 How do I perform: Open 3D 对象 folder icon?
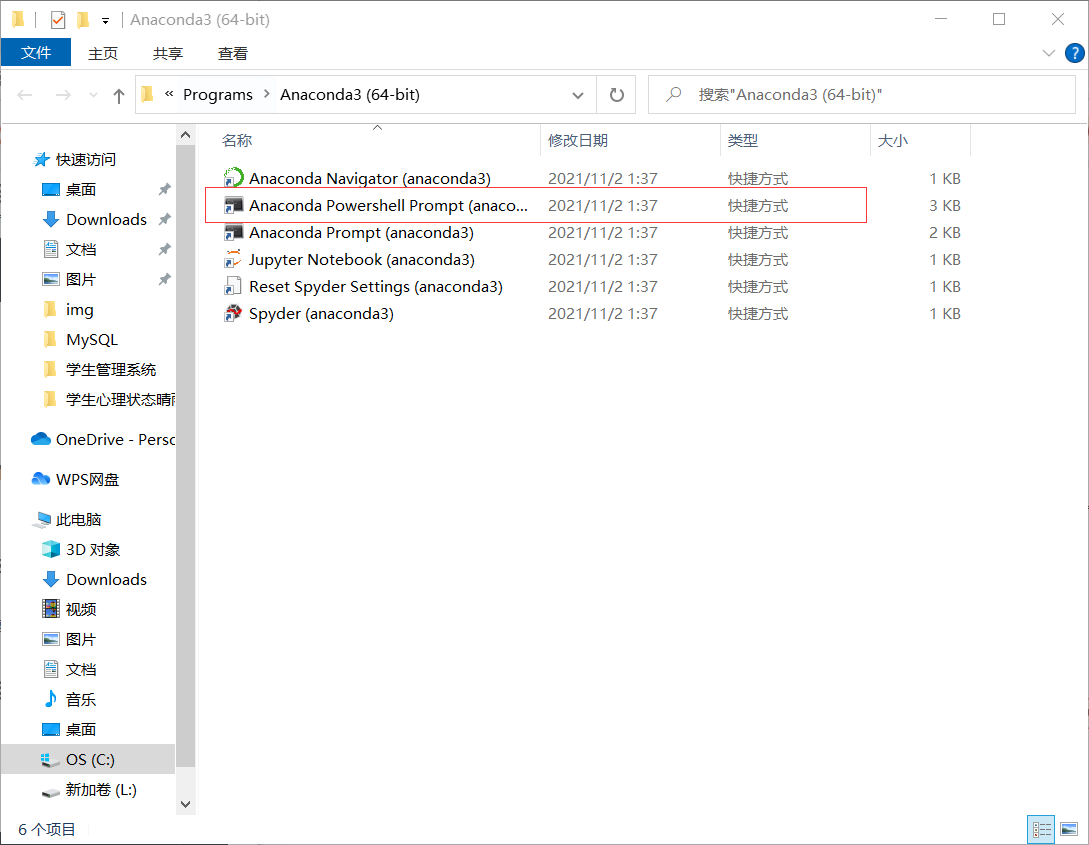tap(51, 549)
